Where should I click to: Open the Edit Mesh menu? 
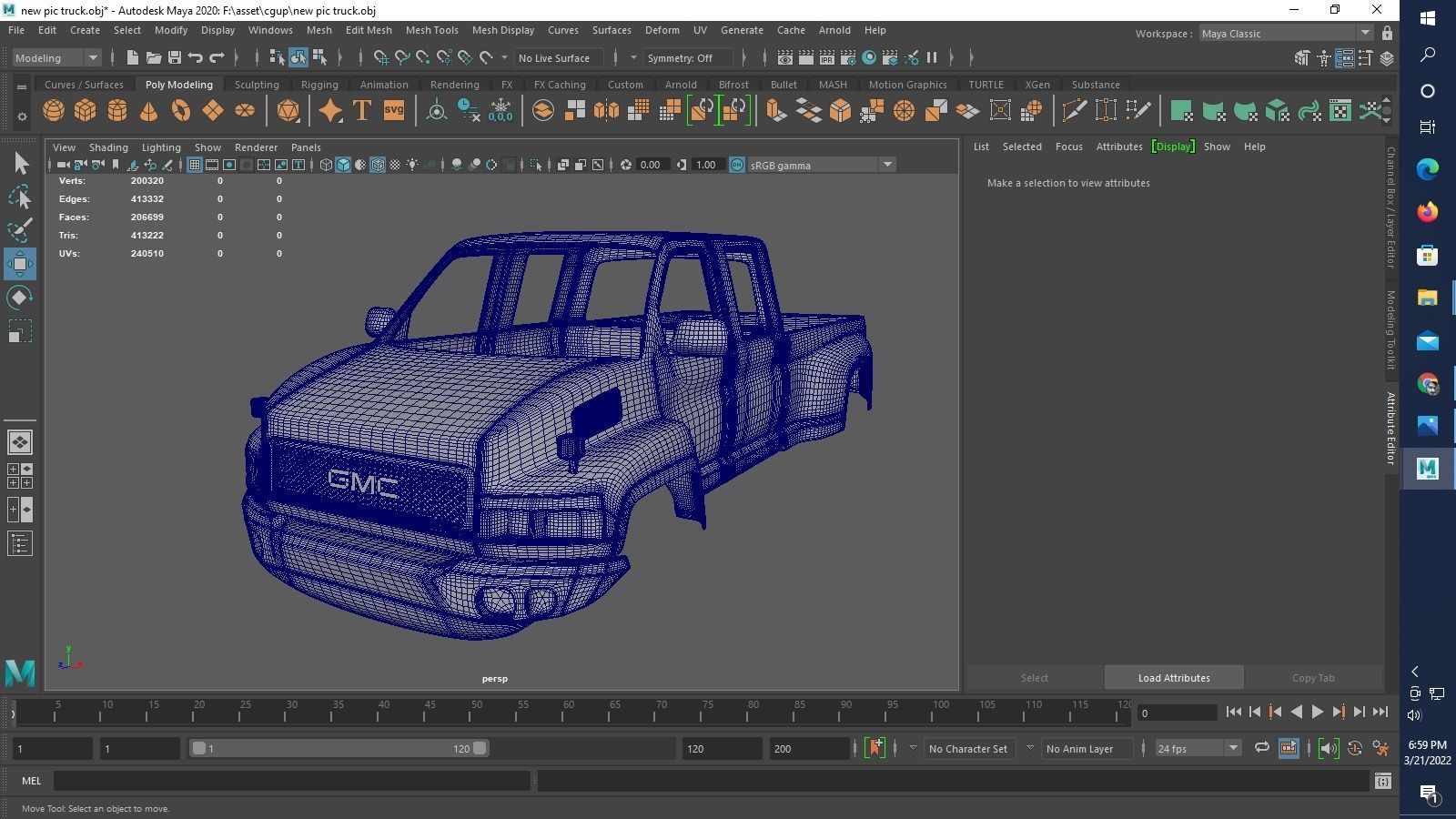(368, 30)
